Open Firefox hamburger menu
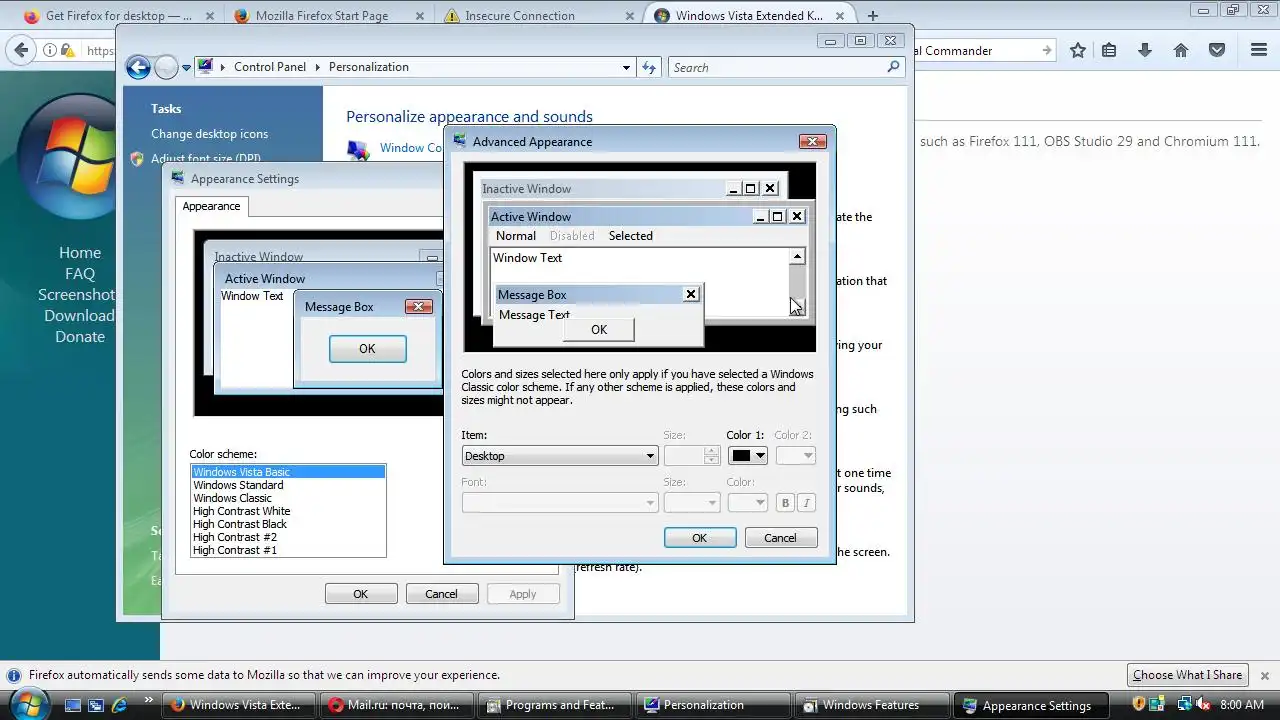The image size is (1280, 720). [x=1258, y=50]
